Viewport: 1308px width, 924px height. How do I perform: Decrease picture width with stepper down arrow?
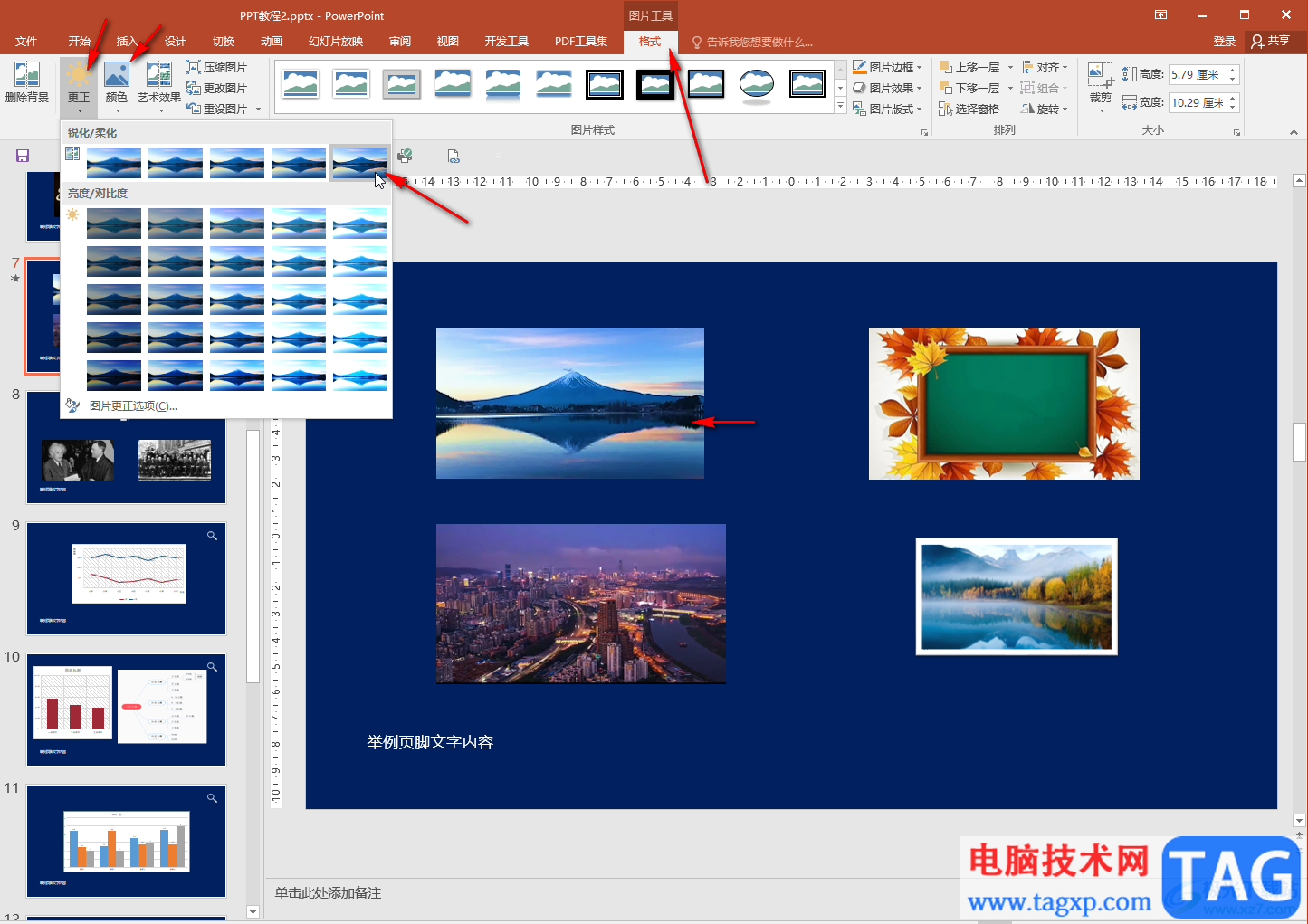click(x=1232, y=108)
